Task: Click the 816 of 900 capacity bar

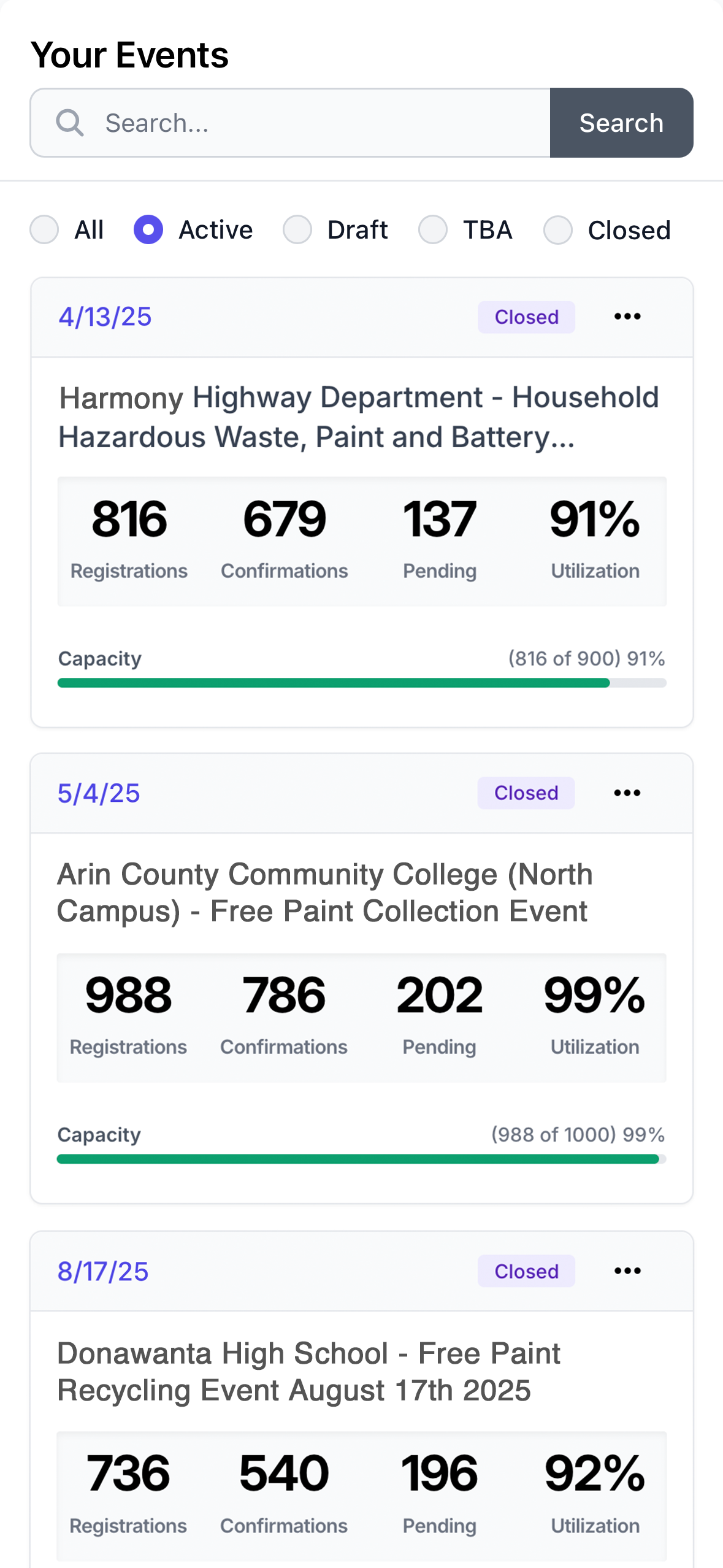Action: click(x=362, y=683)
